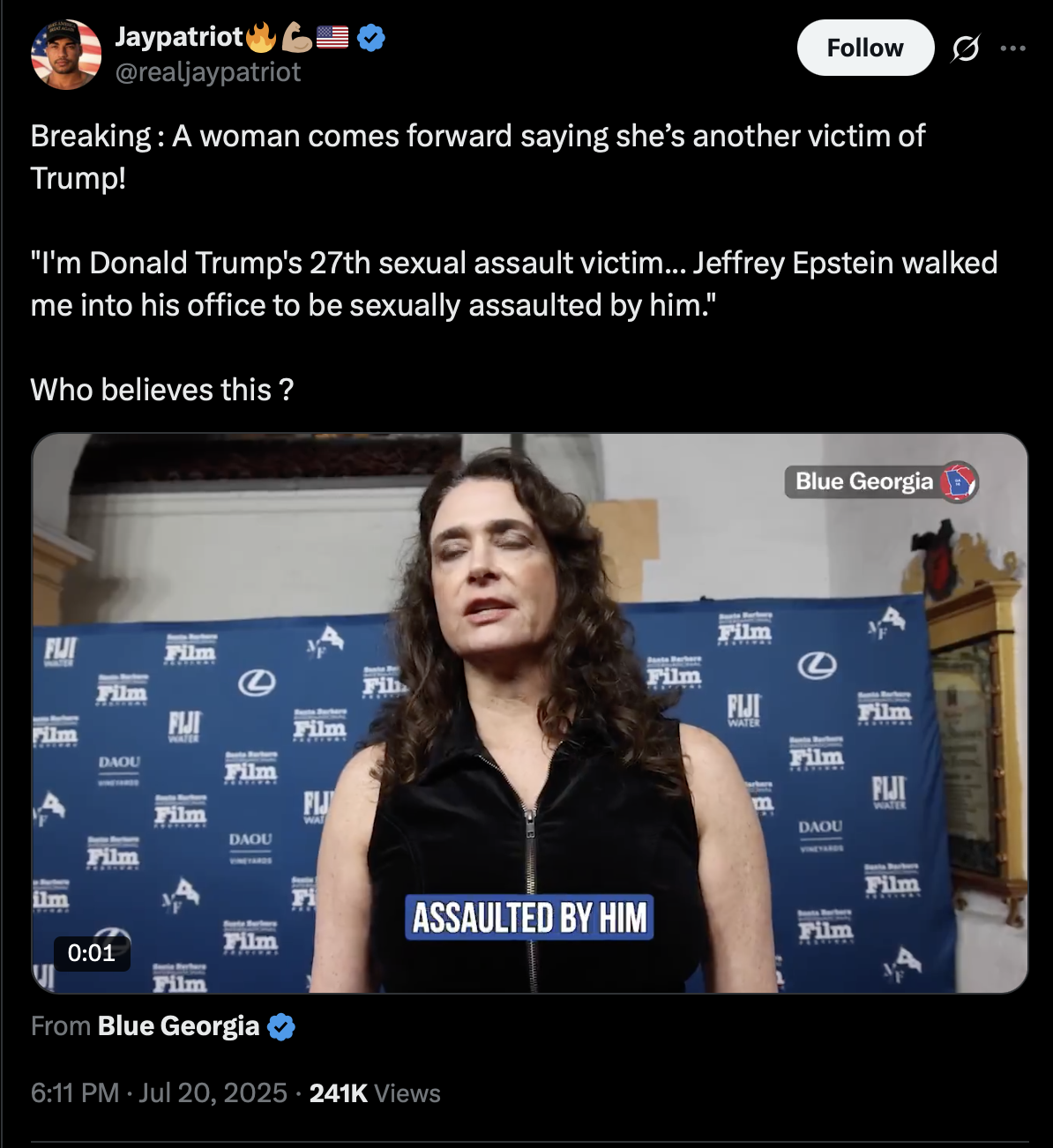Open the @realjaypatriot handle link
The height and width of the screenshot is (1148, 1053).
click(208, 72)
